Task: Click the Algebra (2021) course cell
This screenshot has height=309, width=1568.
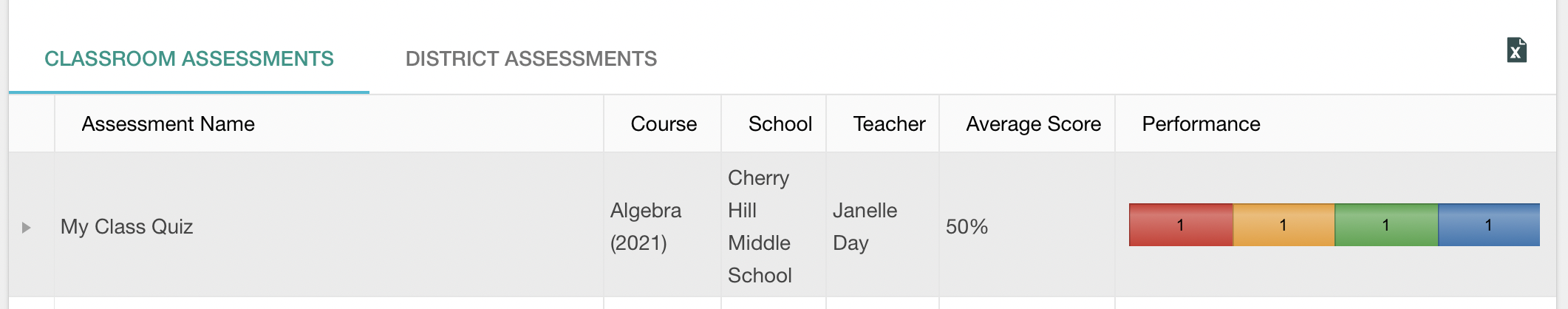Action: tap(646, 226)
